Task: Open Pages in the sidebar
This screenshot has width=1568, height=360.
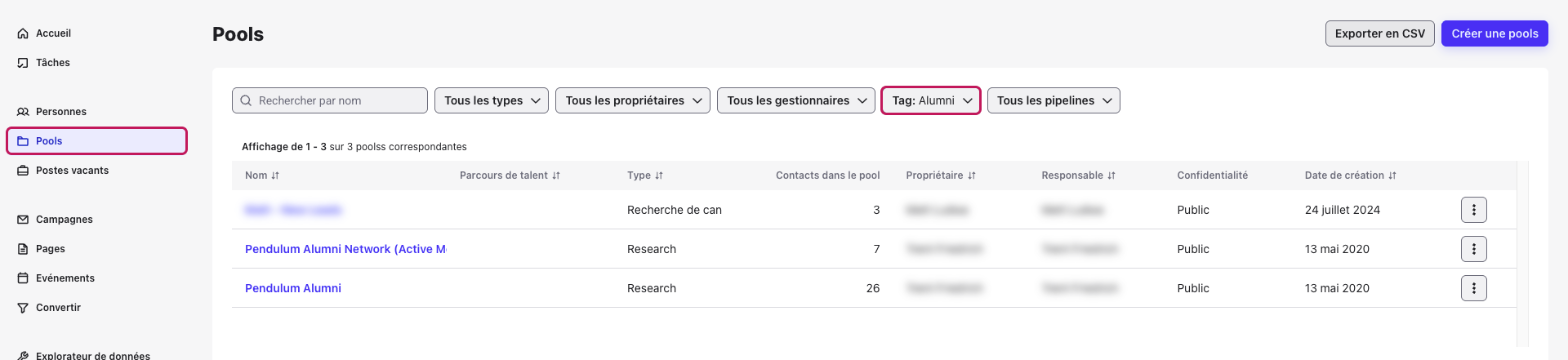Action: pos(50,248)
